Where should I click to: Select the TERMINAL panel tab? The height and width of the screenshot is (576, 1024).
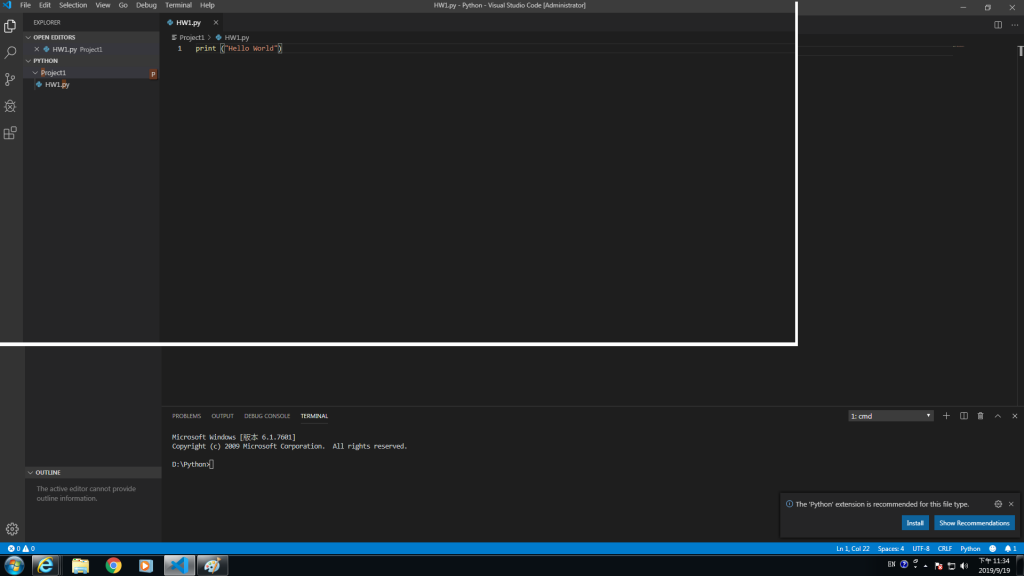pyautogui.click(x=314, y=416)
